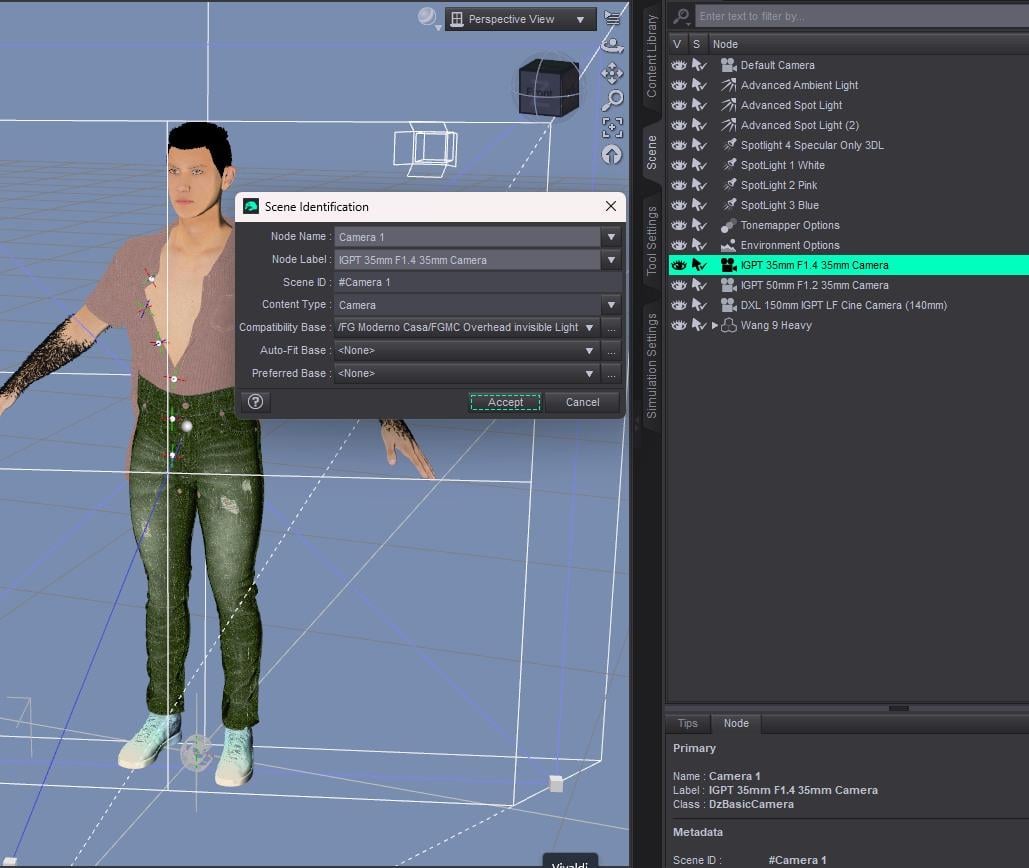The width and height of the screenshot is (1029, 868).
Task: Switch to the Scene side tab
Action: (x=652, y=152)
